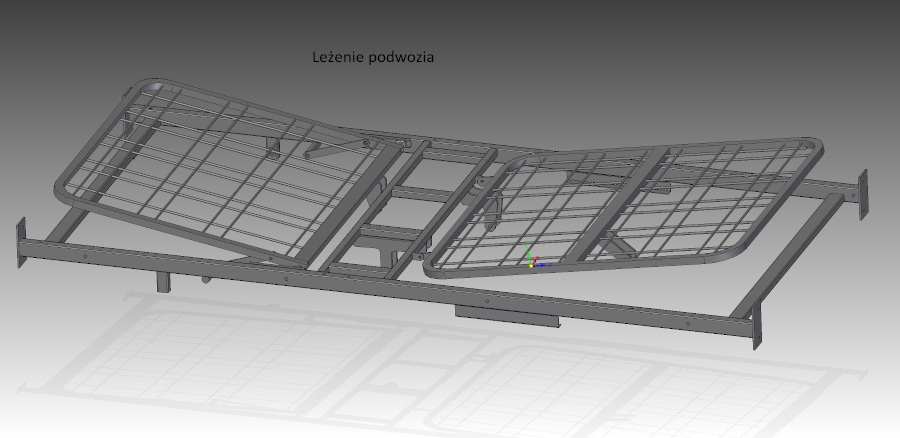Click the coordinate axis triad on the model
Viewport: 900px width, 438px height.
tap(536, 257)
